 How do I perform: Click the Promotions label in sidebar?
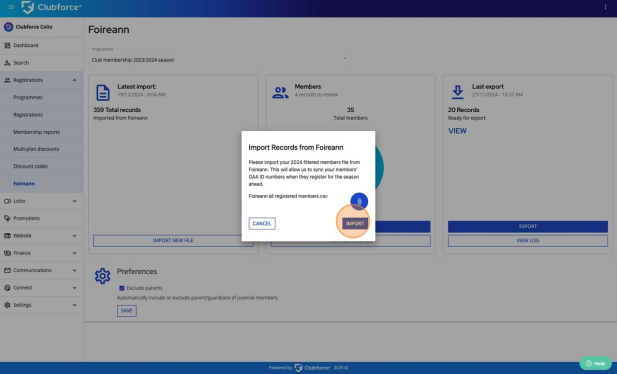pos(27,218)
